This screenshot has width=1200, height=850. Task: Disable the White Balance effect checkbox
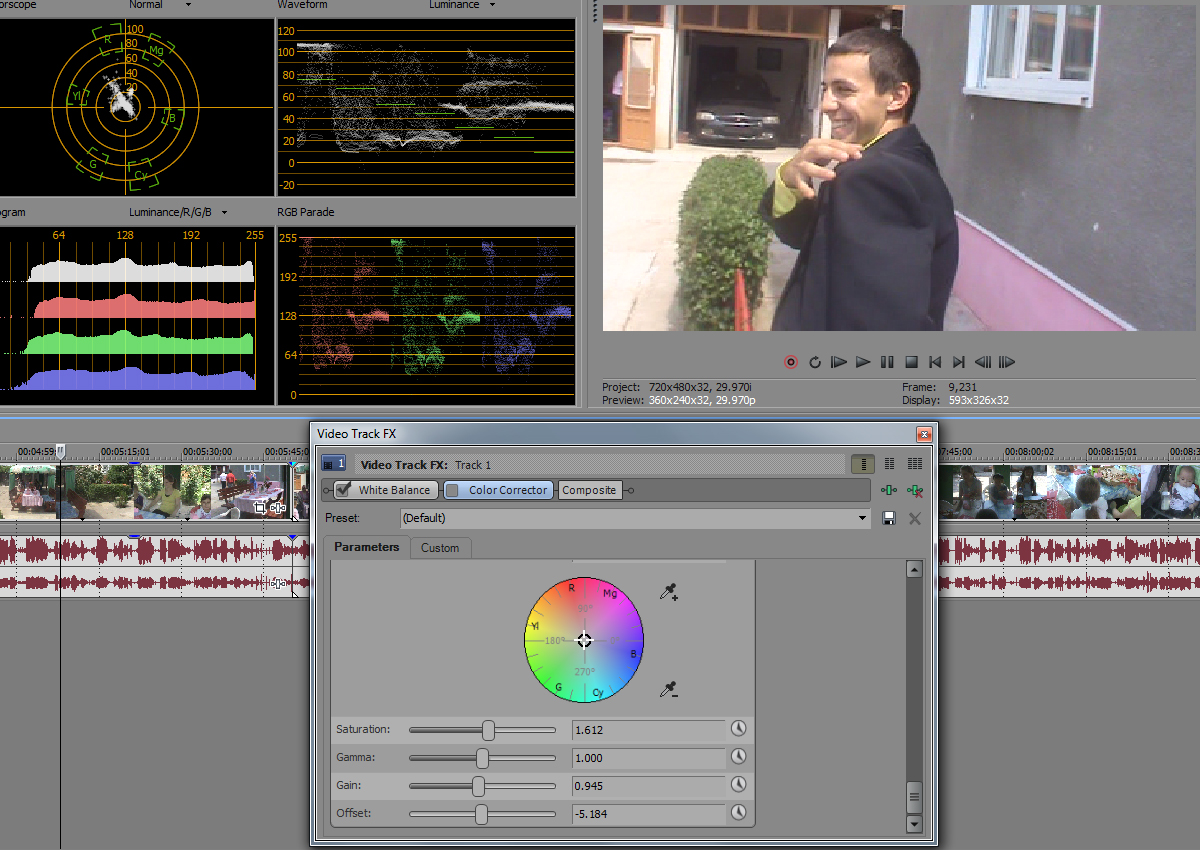click(x=344, y=490)
